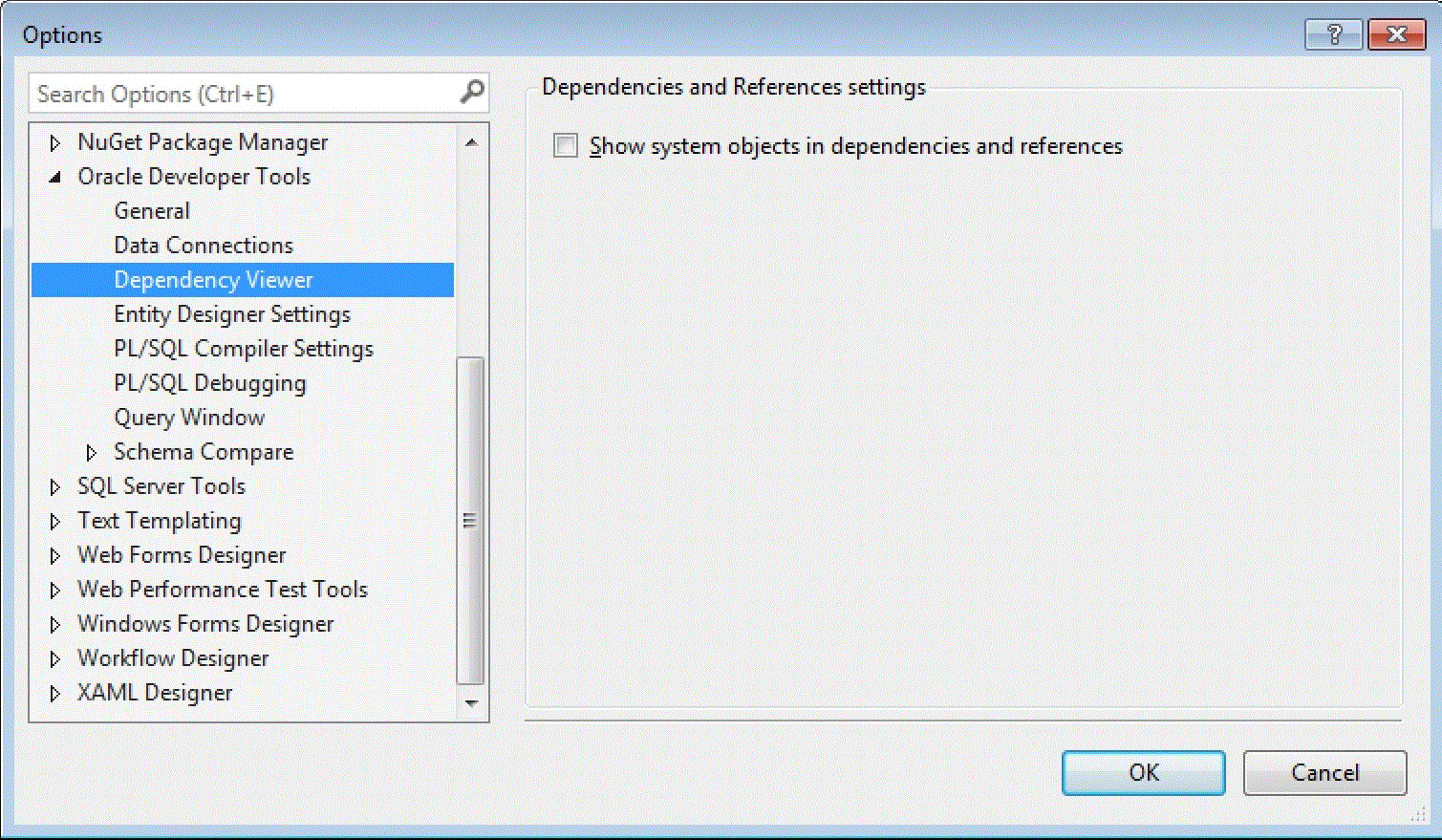The image size is (1442, 840).
Task: Click inside the Search Options field
Action: (239, 93)
